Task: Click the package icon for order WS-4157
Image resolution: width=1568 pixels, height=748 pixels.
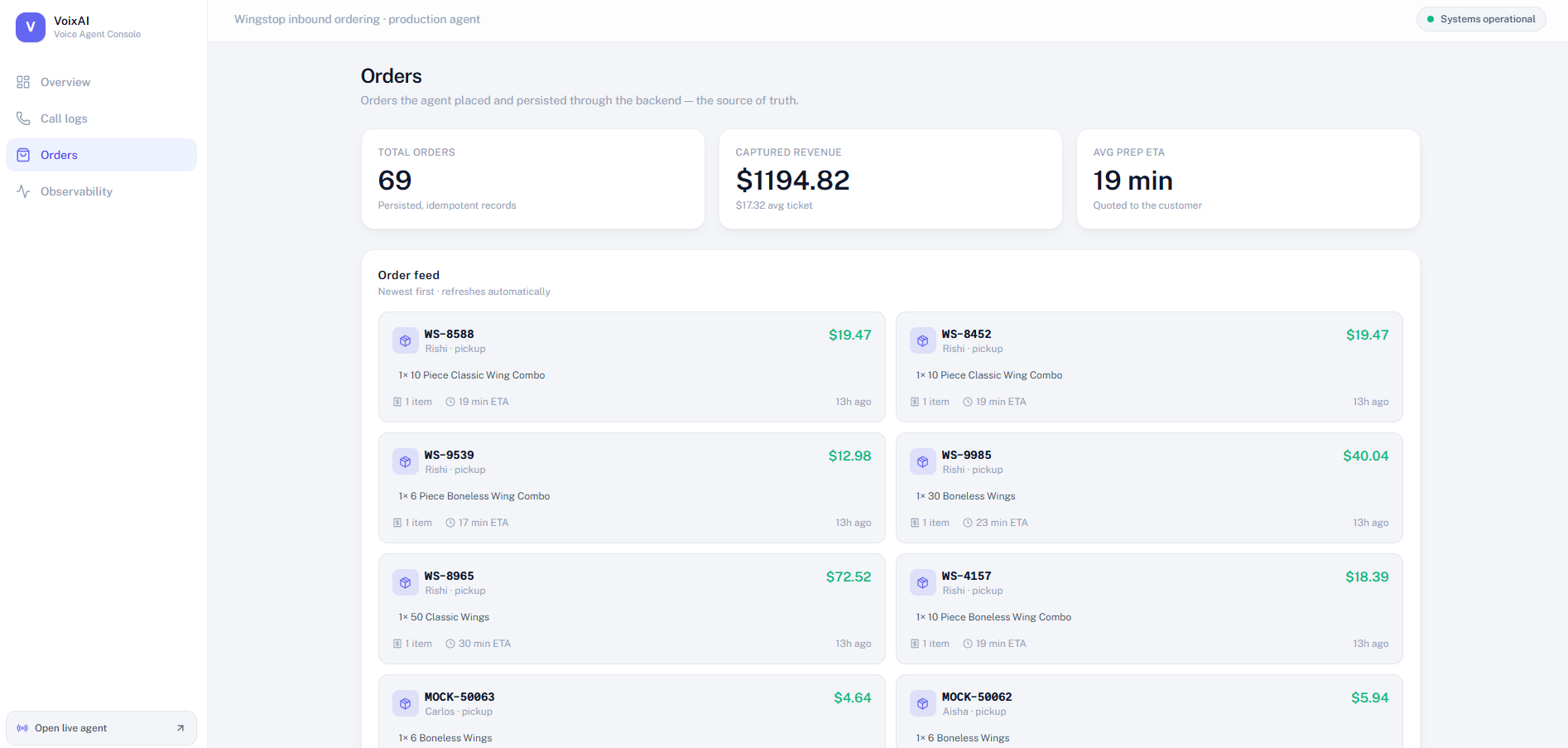Action: (923, 582)
